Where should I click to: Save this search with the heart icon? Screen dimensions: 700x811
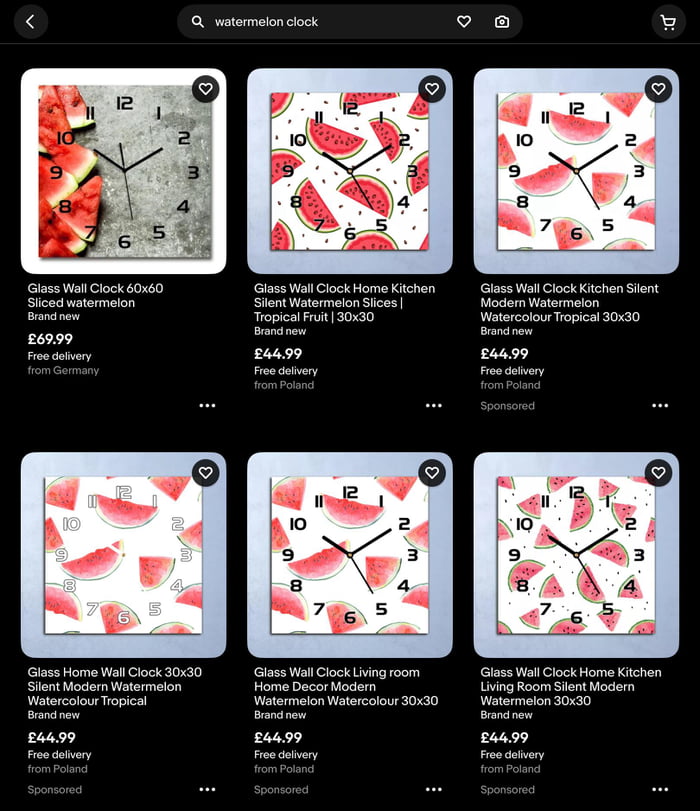pos(464,22)
